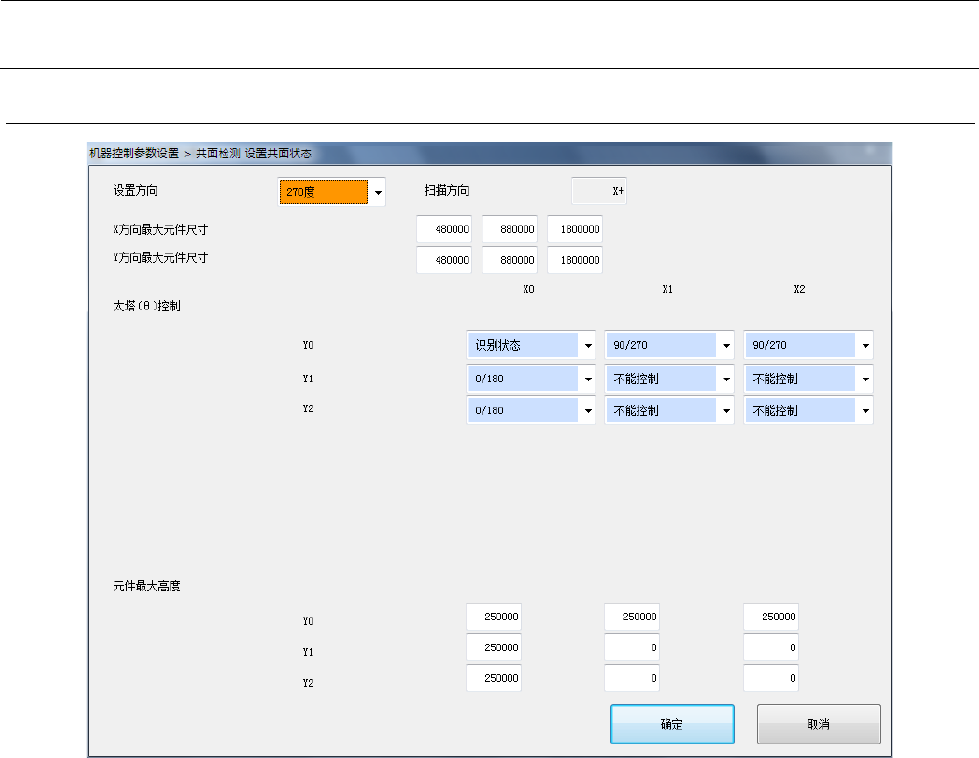Click the 取消 button
Image resolution: width=979 pixels, height=758 pixels.
click(x=818, y=724)
